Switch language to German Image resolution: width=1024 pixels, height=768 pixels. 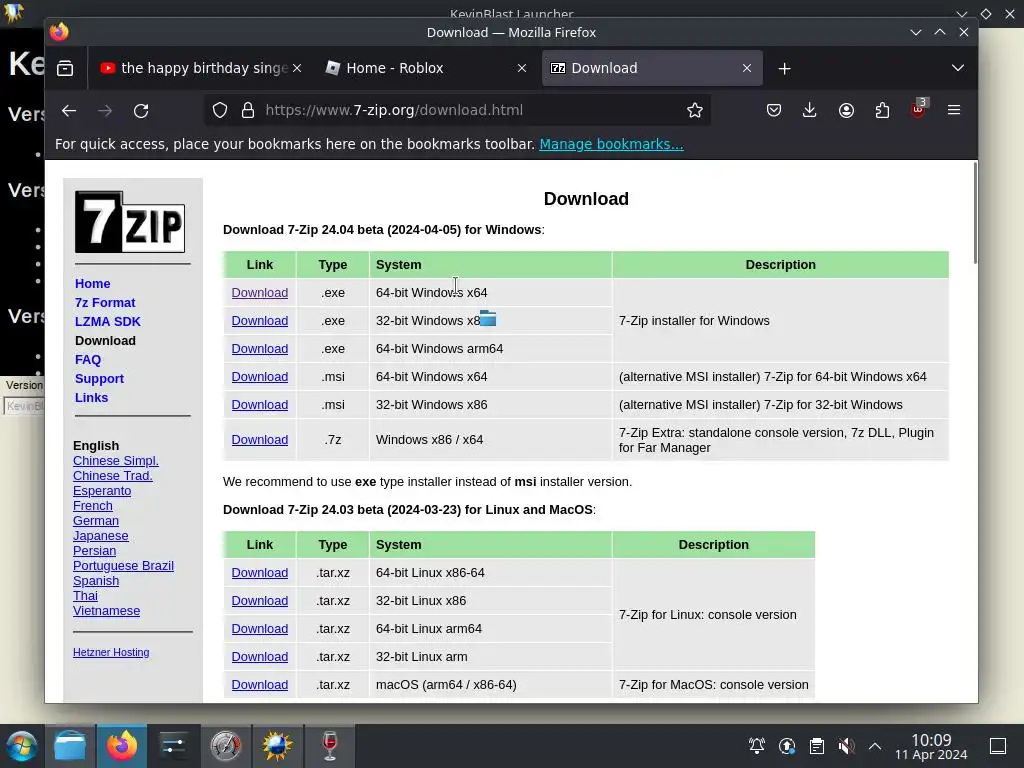coord(96,520)
